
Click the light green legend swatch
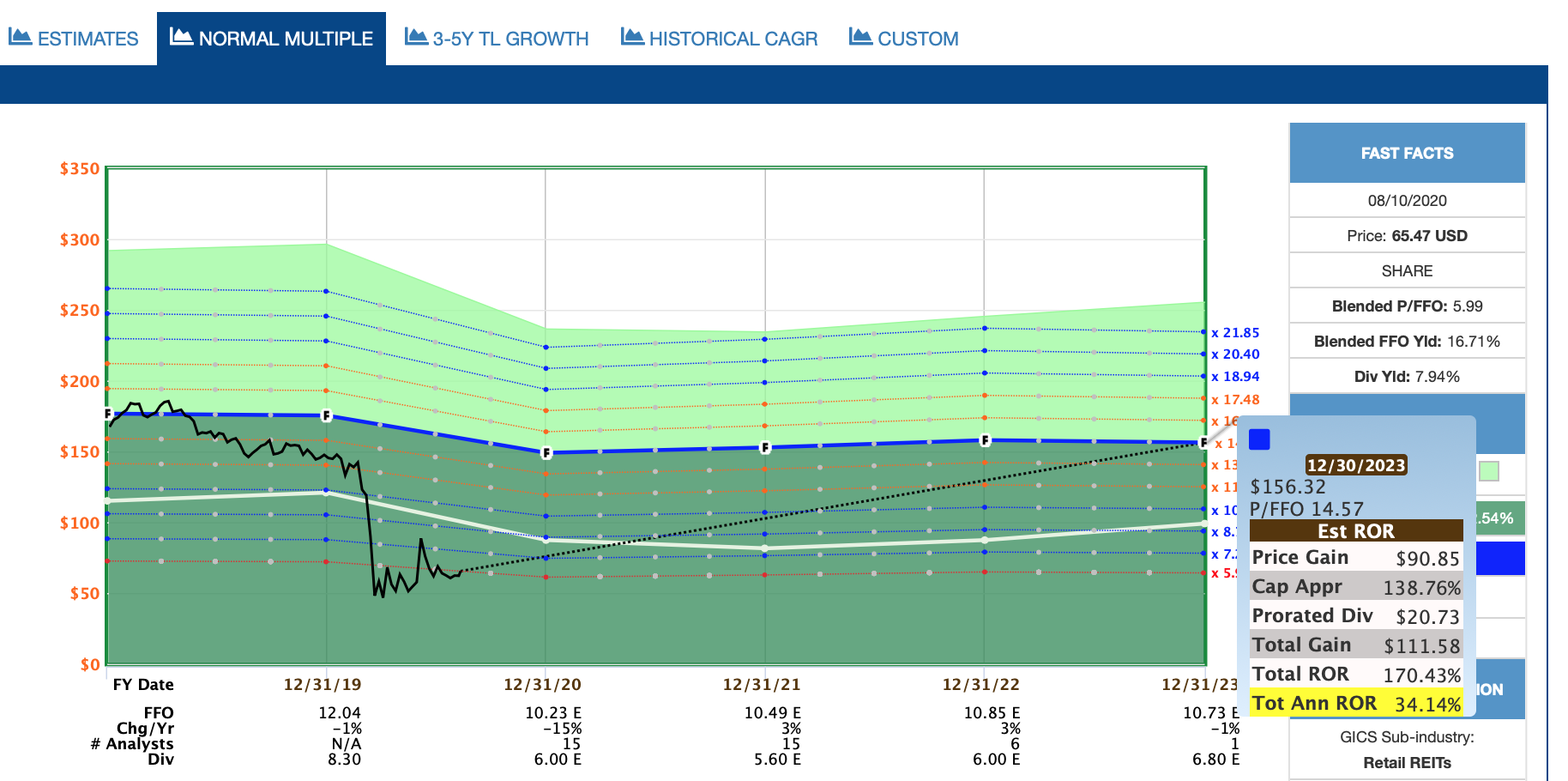tap(1489, 471)
